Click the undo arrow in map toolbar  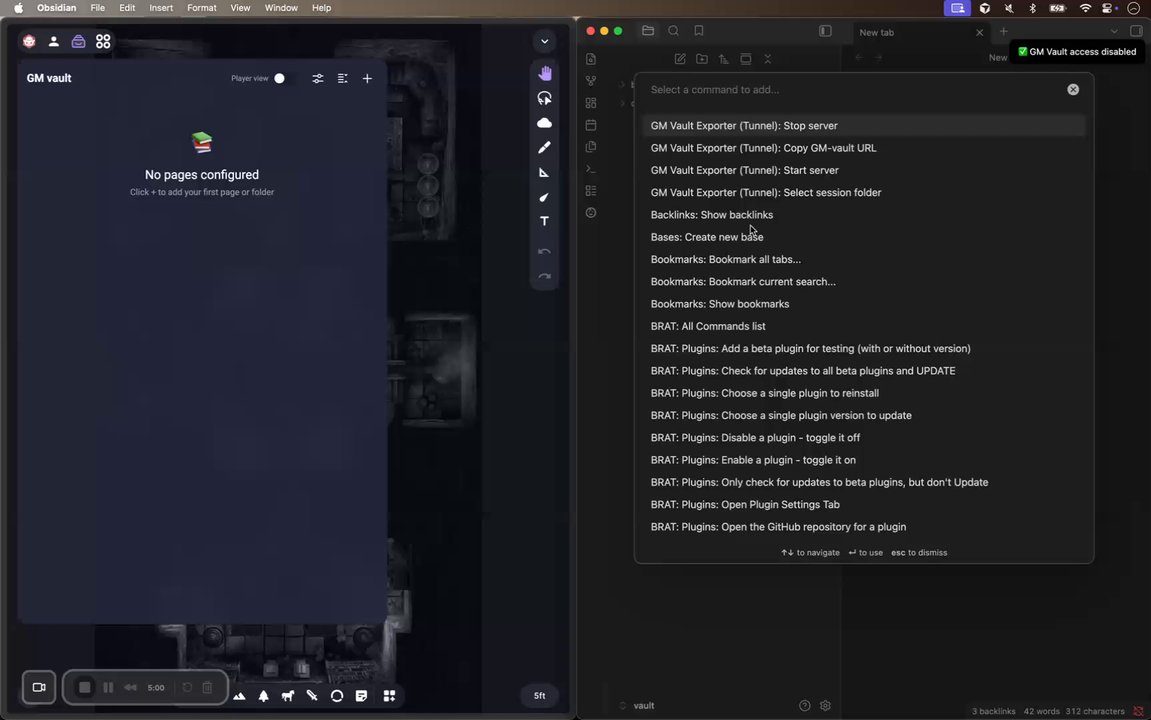point(544,252)
